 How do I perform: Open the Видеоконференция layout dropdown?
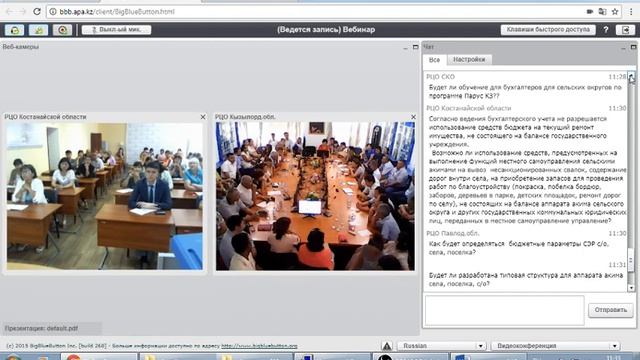click(x=555, y=346)
